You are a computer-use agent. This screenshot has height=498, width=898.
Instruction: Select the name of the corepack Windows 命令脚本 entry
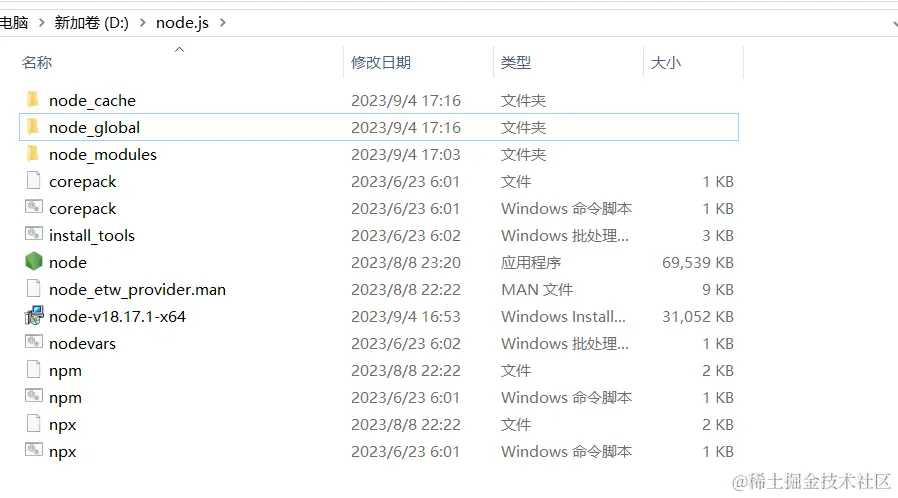point(82,209)
